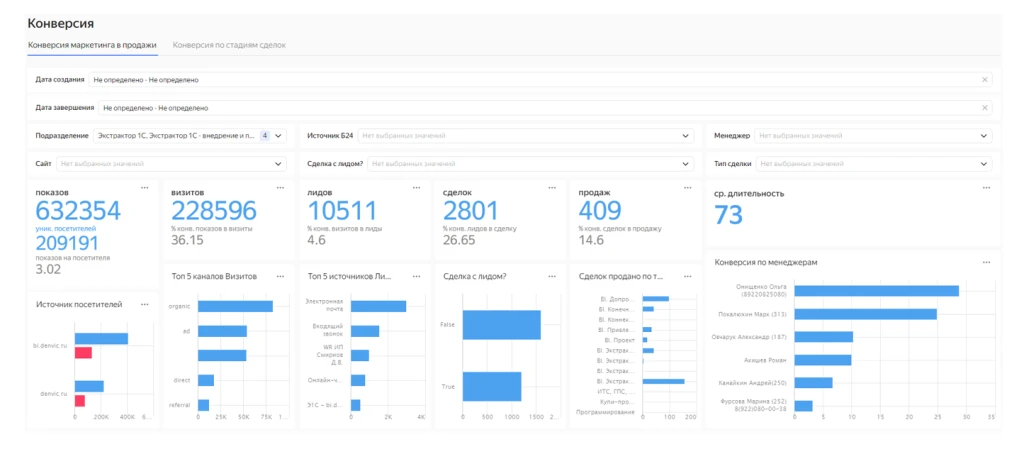Expand the Источник Б24 dropdown
1024x454 pixels.
click(685, 135)
